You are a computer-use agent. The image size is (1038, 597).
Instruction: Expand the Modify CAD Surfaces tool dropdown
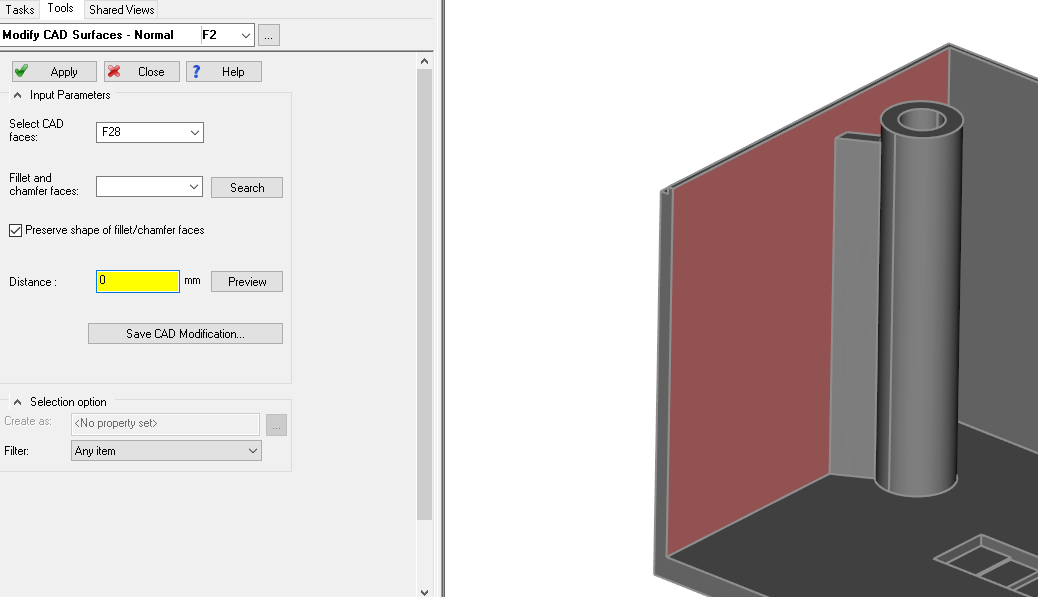pos(245,35)
